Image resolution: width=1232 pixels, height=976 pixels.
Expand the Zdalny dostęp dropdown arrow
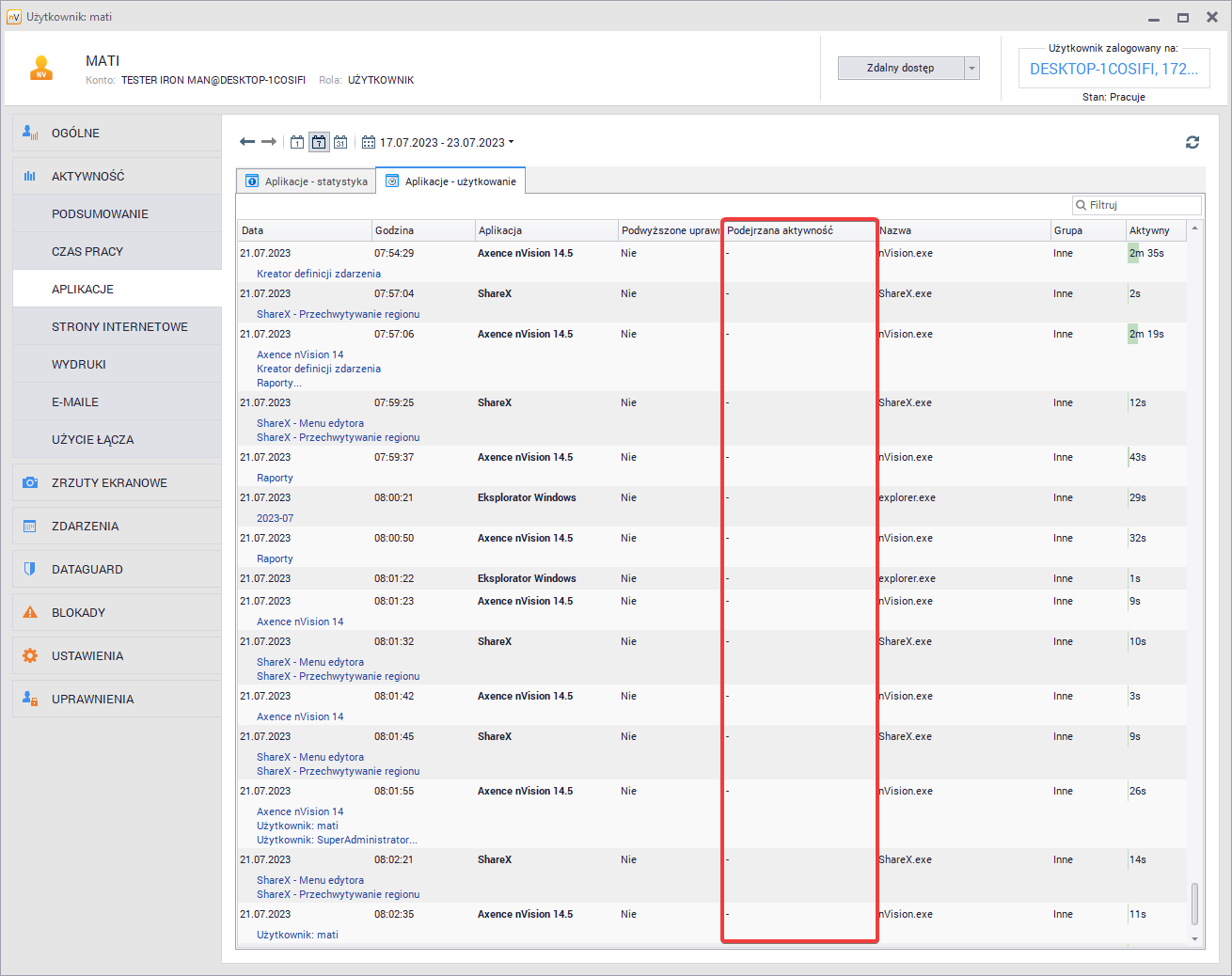(972, 68)
